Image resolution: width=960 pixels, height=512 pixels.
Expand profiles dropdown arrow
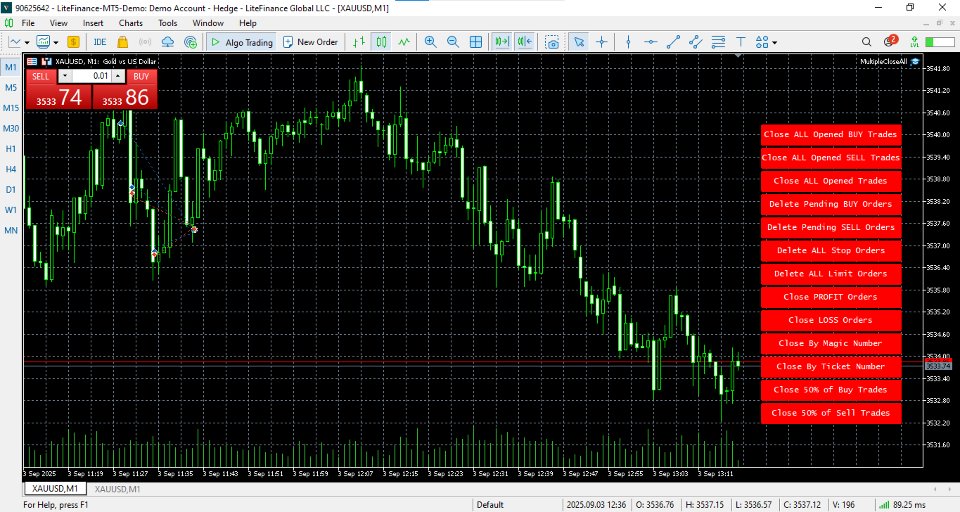click(56, 42)
